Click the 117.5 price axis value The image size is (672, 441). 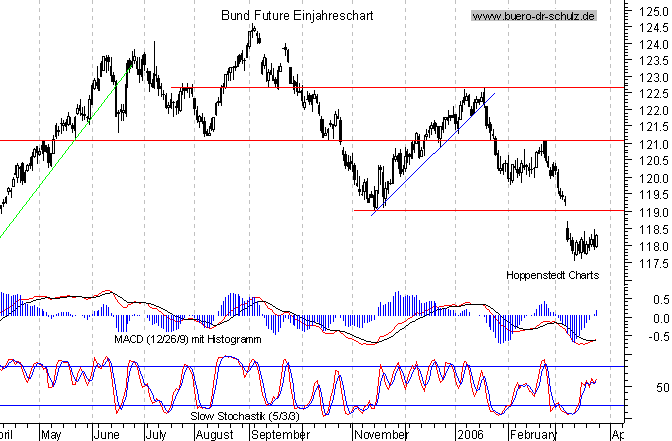coord(651,264)
